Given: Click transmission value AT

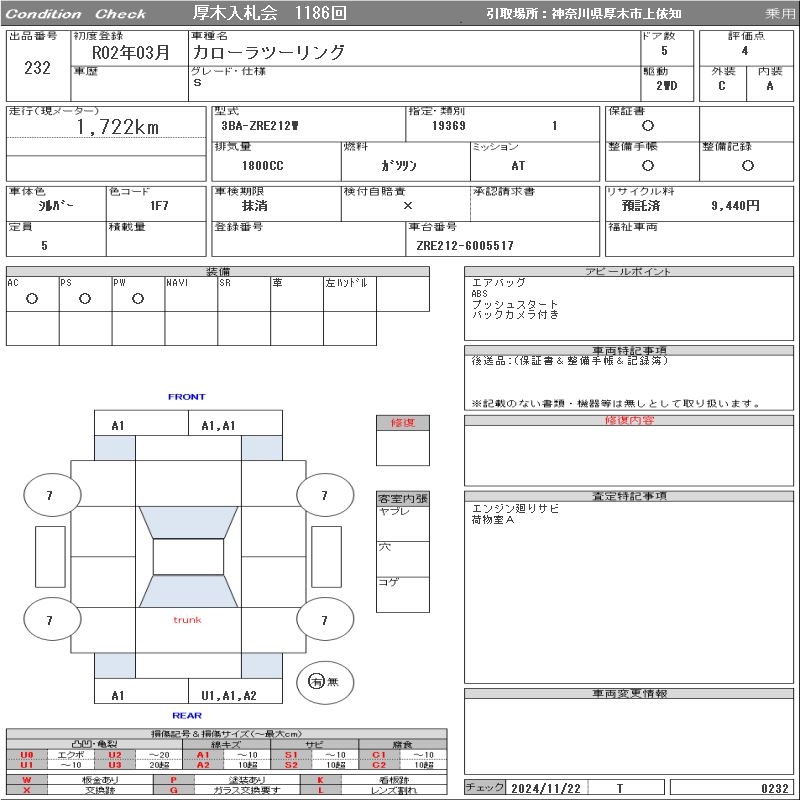Looking at the screenshot, I should point(518,166).
